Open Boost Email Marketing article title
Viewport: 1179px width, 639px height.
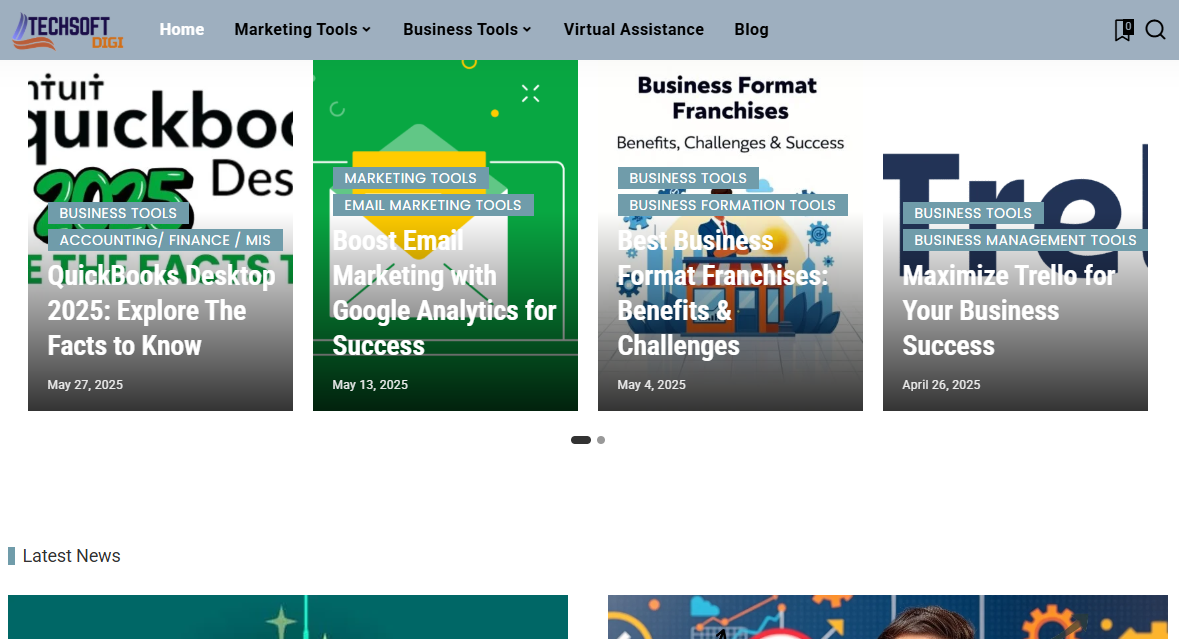(x=444, y=293)
